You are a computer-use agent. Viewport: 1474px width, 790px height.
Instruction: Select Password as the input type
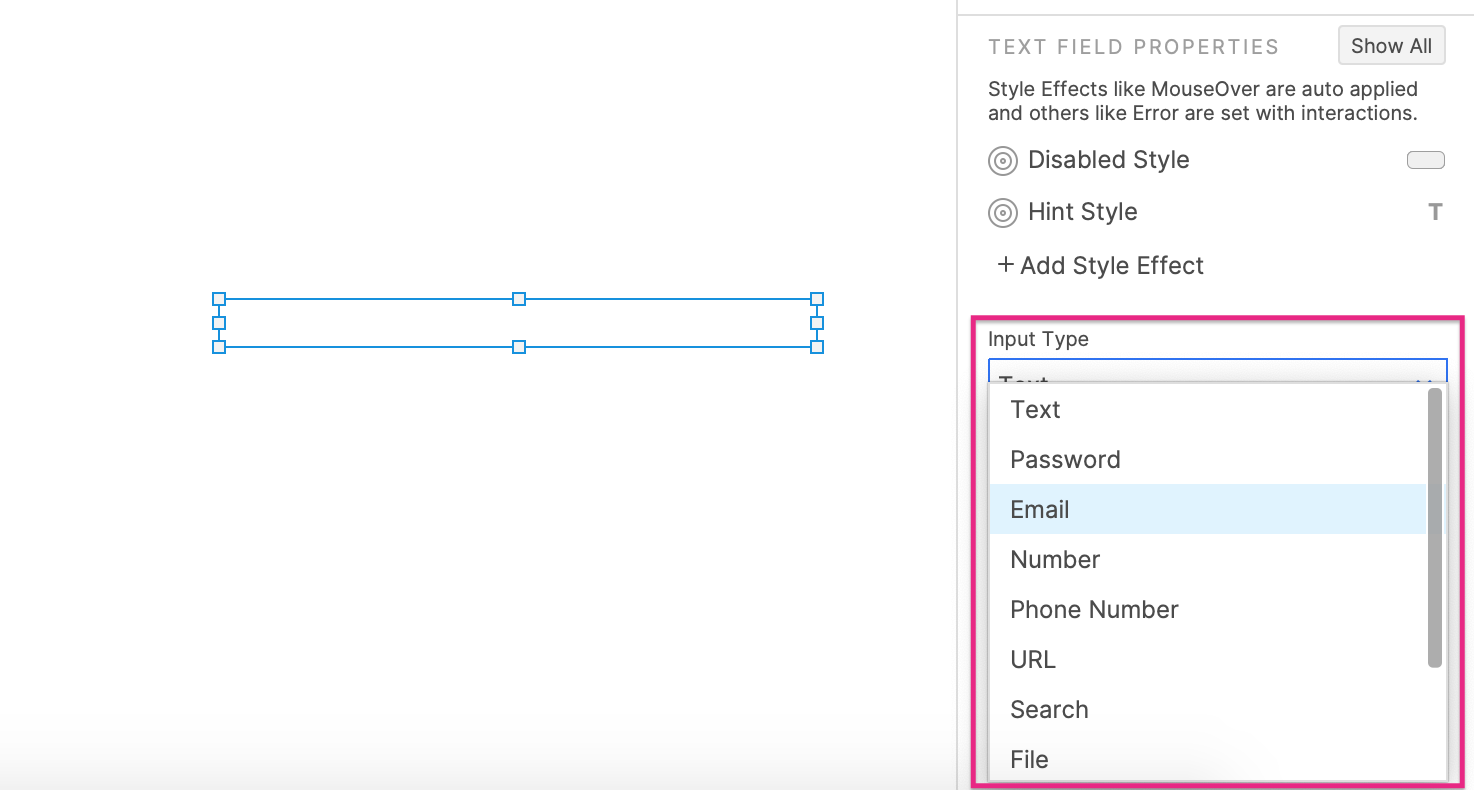[x=1065, y=459]
